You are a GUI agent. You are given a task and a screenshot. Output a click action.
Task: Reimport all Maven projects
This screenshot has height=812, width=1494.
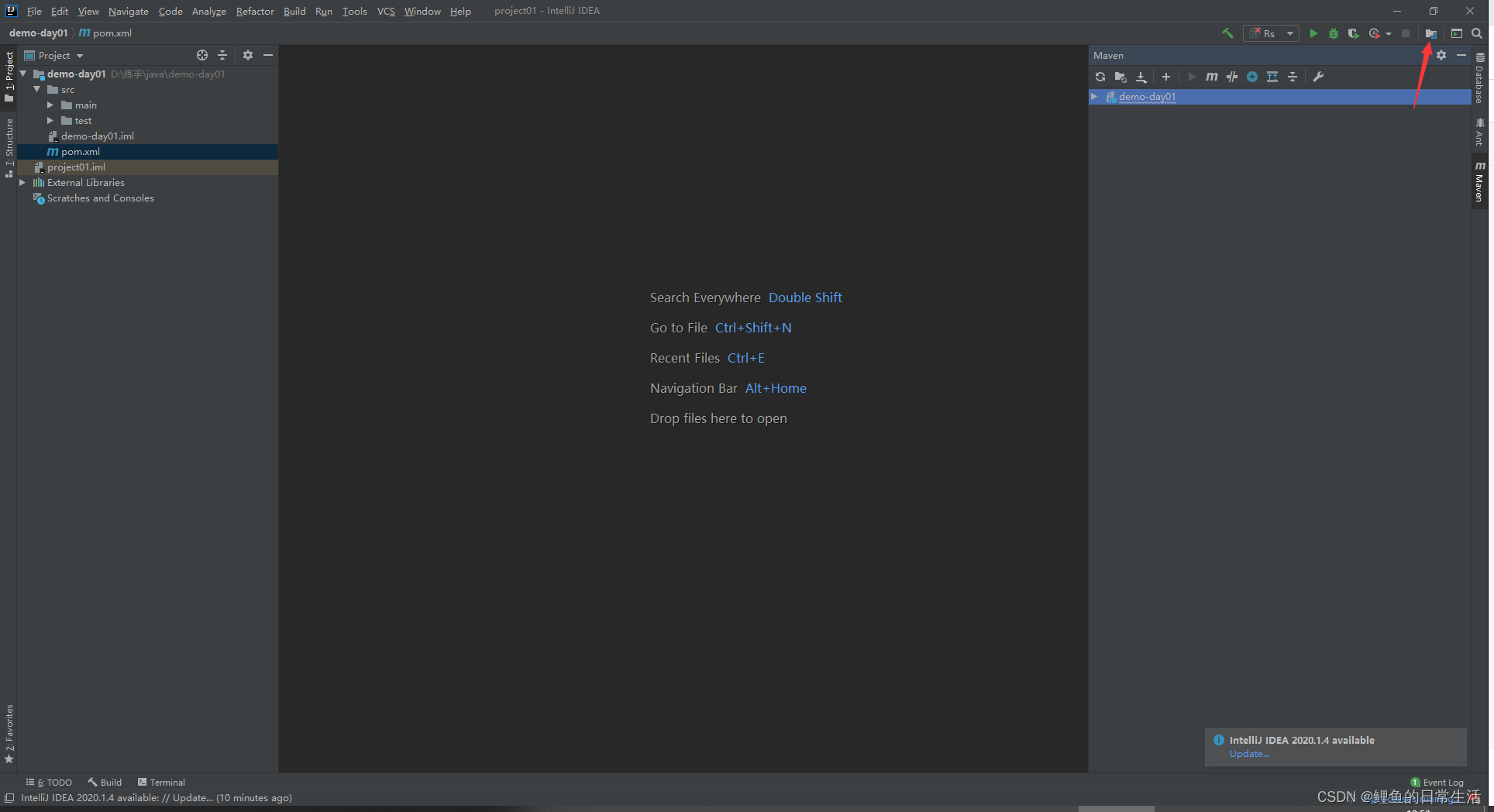tap(1100, 77)
